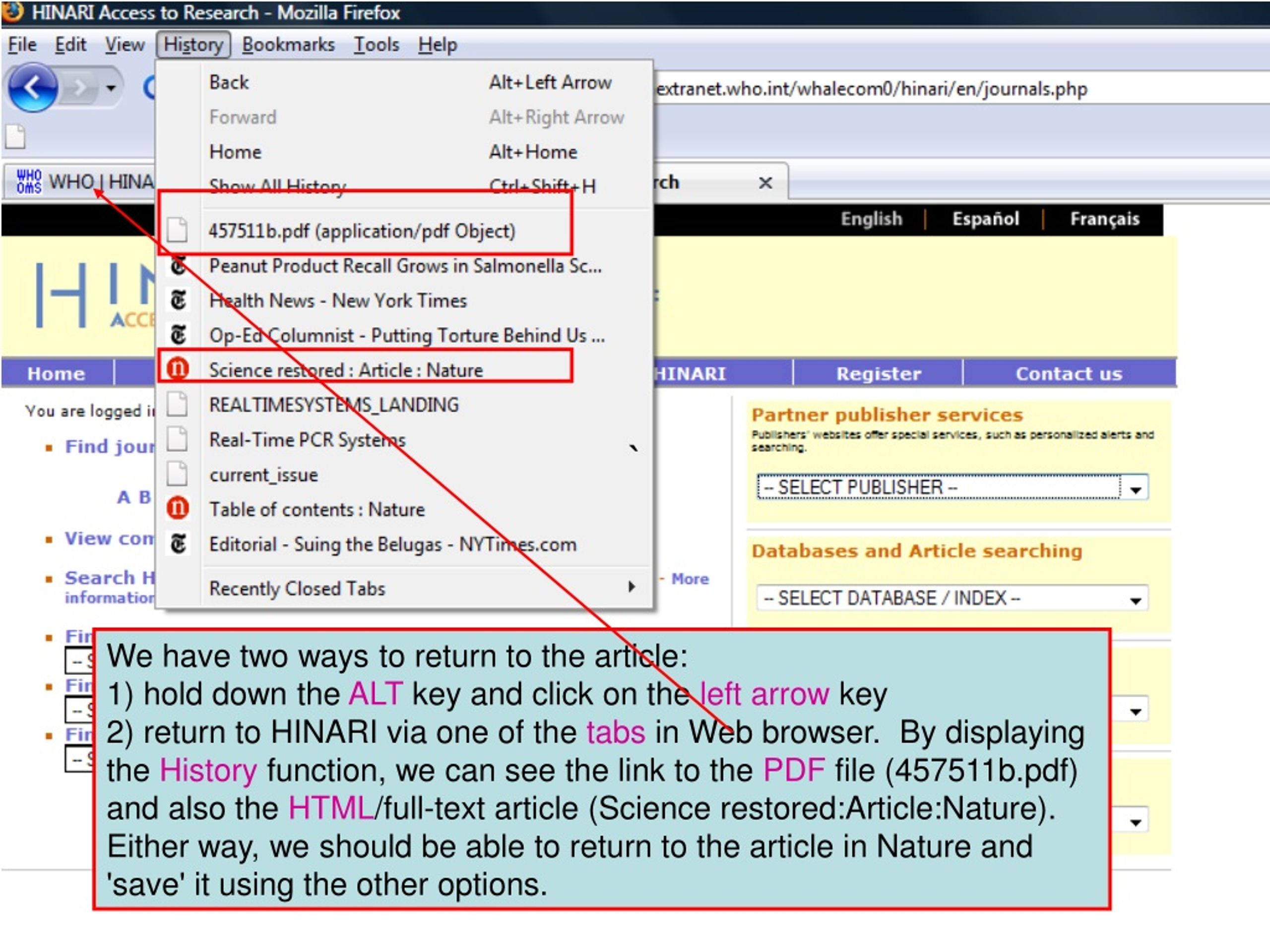Open the navigation history dropdown arrow

tap(111, 88)
